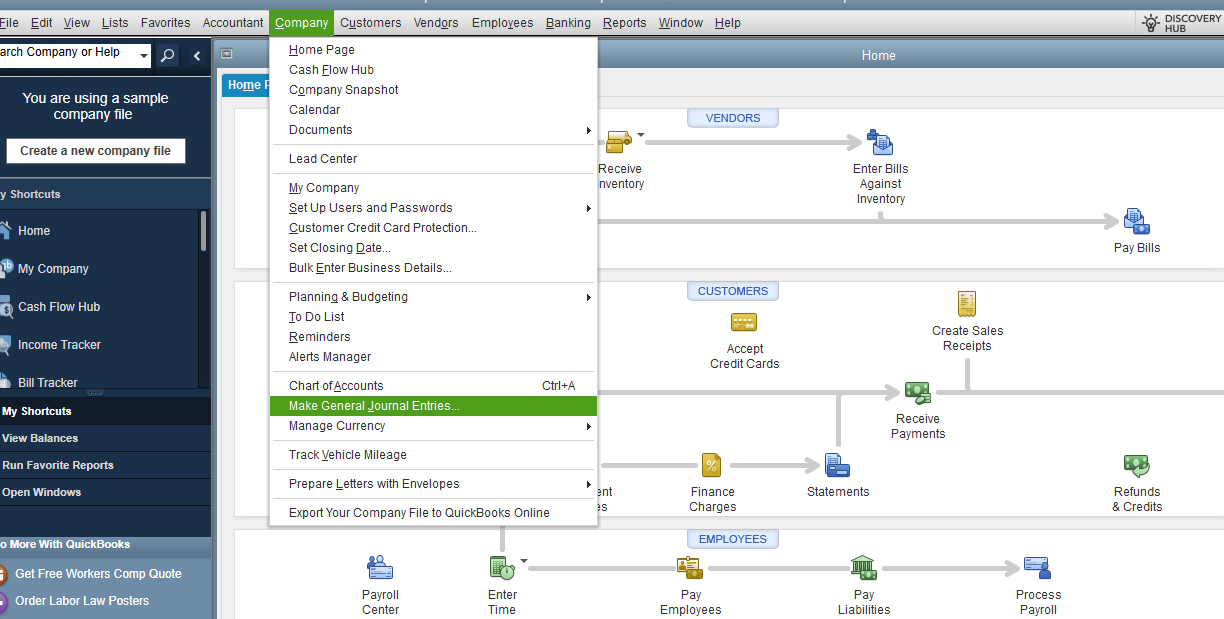Expand the Documents submenu

coord(589,130)
